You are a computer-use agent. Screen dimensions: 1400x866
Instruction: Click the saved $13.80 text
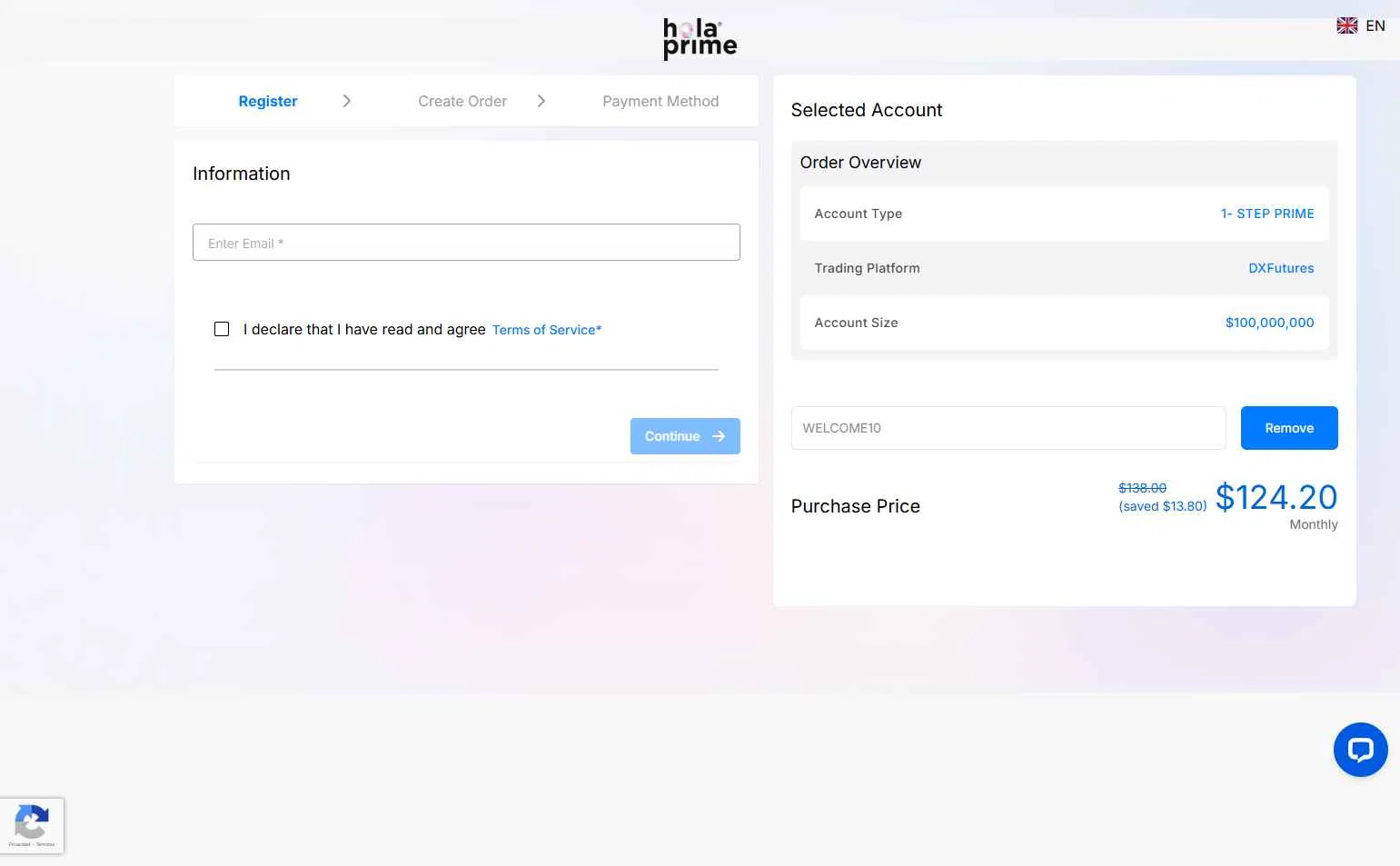[1163, 506]
